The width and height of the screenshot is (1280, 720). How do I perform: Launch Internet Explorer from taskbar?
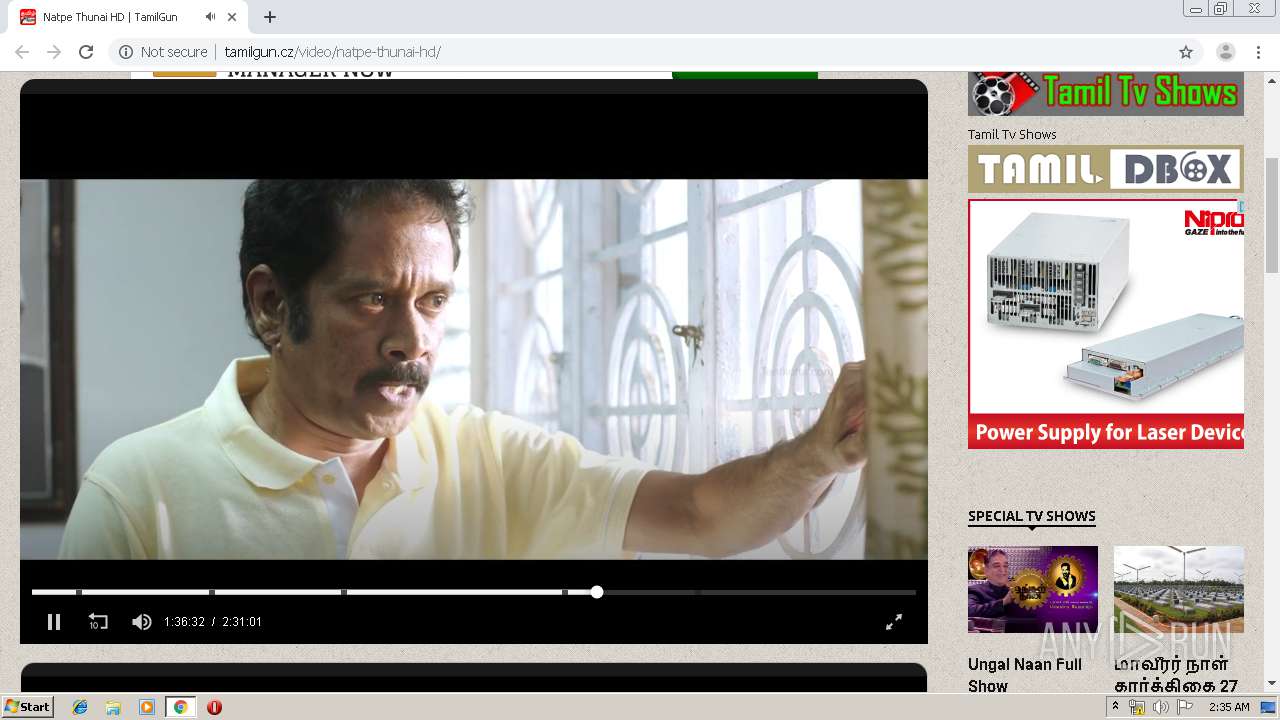click(x=80, y=707)
